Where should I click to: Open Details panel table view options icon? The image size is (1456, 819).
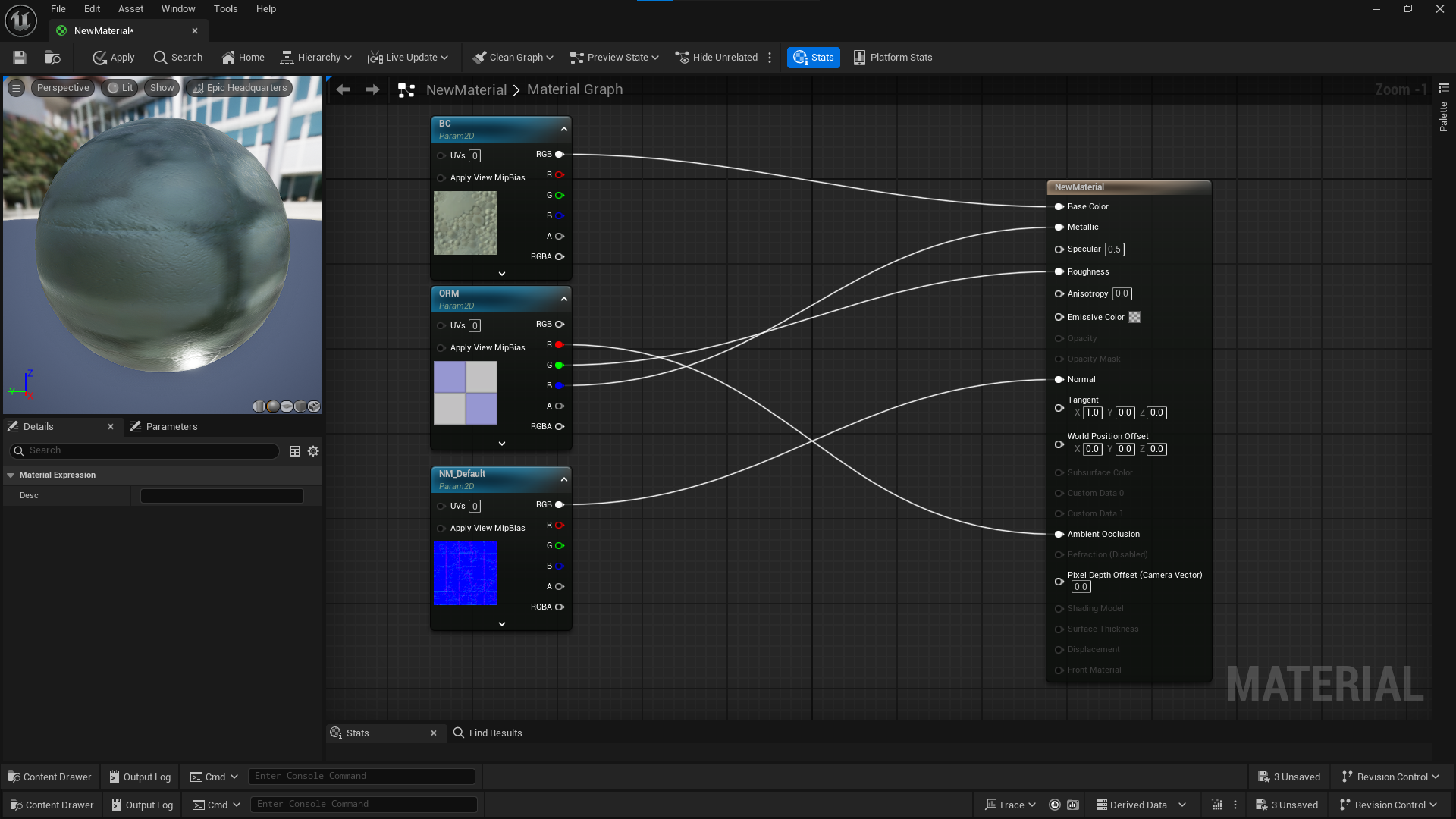click(x=295, y=451)
